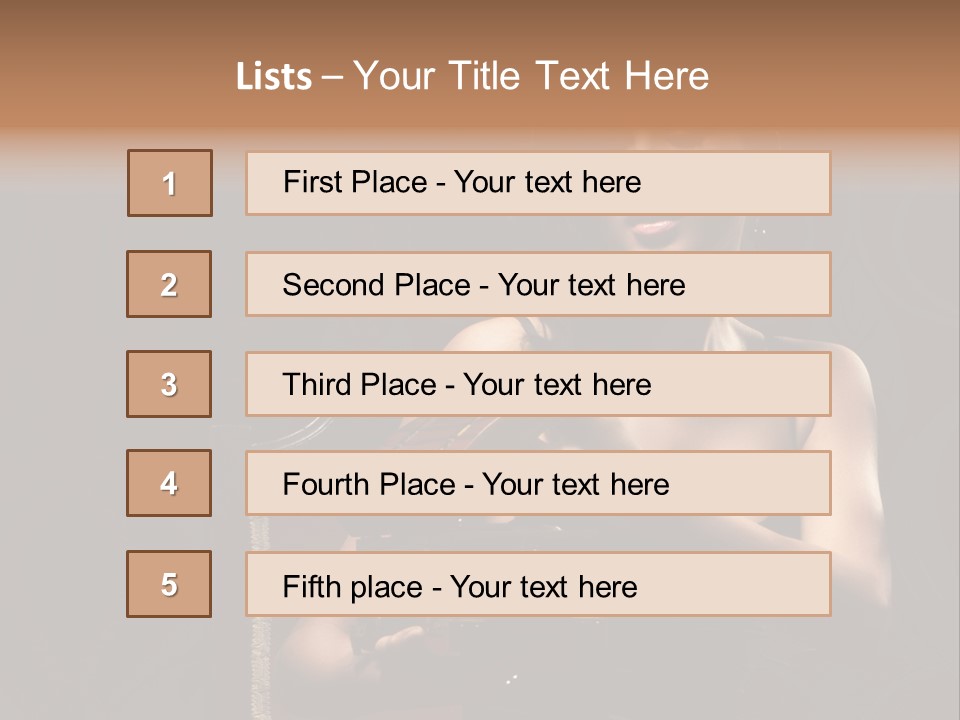Click the number 5 box
This screenshot has height=720, width=960.
(x=169, y=584)
